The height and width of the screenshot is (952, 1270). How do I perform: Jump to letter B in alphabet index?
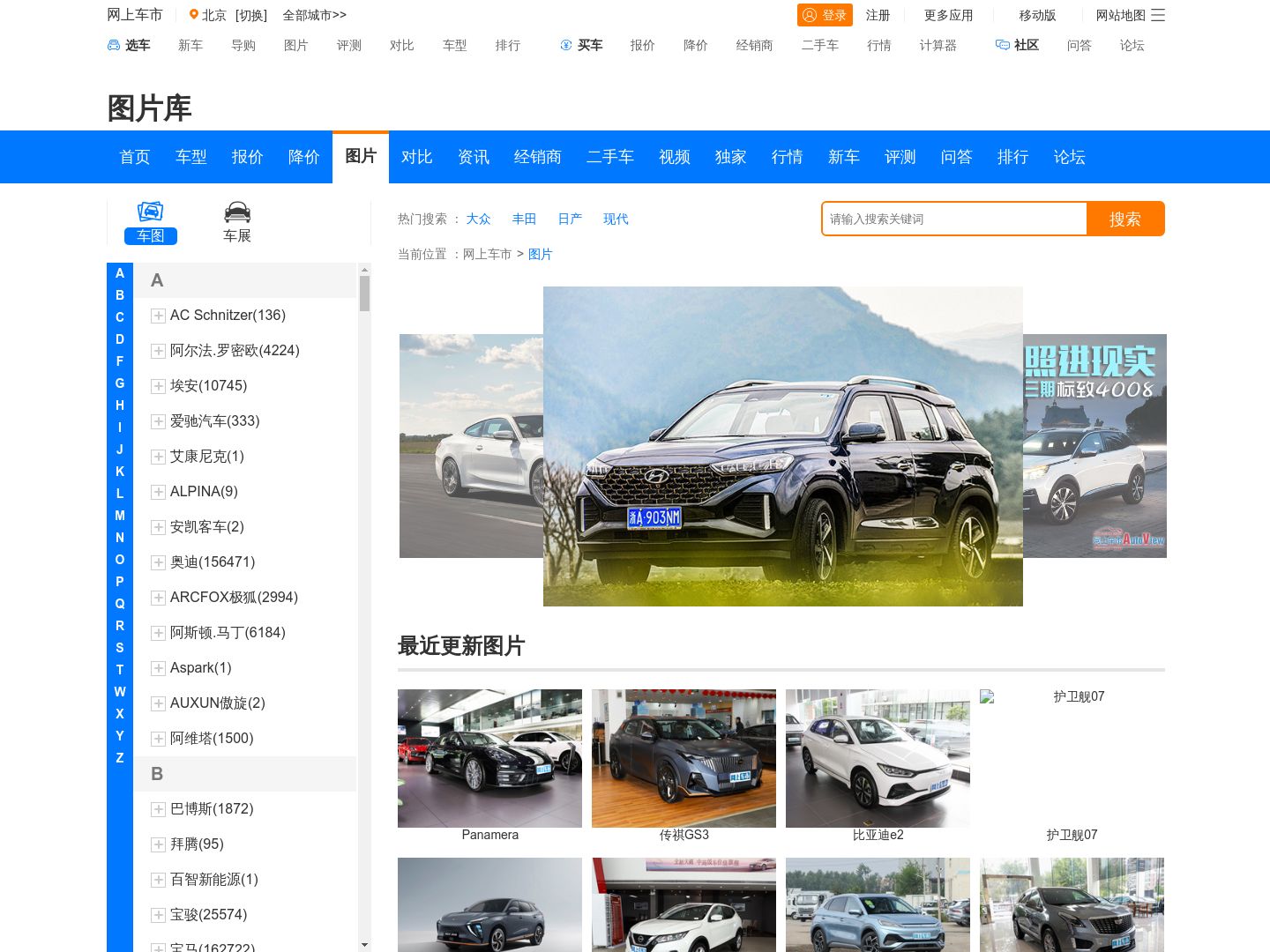[x=120, y=295]
